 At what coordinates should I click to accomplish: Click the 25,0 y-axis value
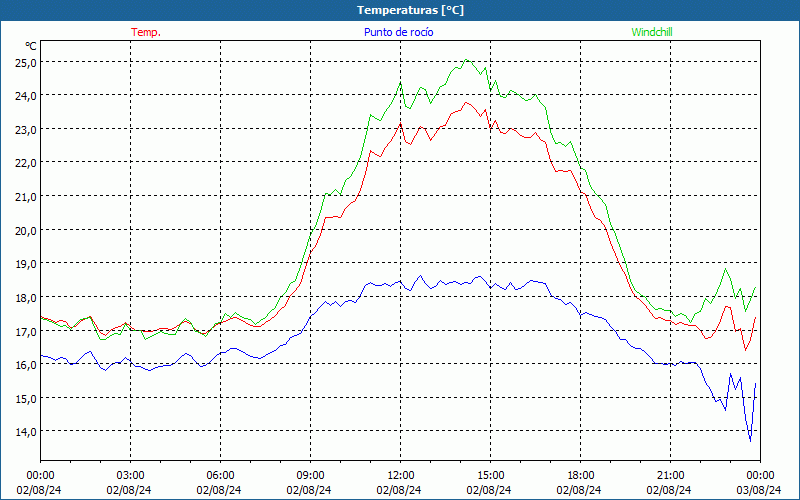point(26,63)
